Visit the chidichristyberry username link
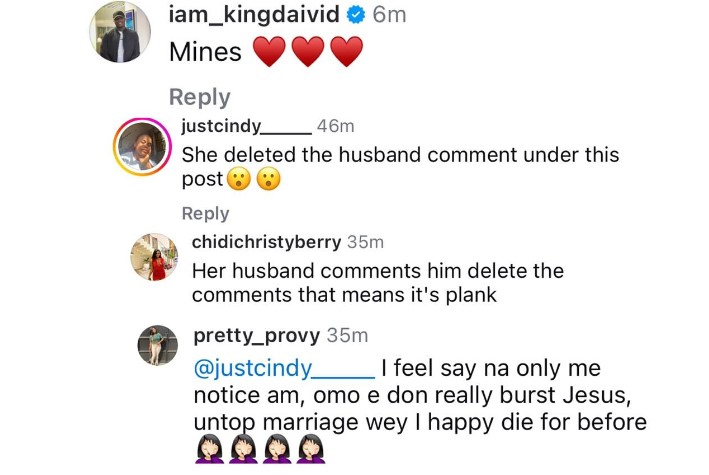Viewport: 709px width, 475px height. (x=266, y=242)
